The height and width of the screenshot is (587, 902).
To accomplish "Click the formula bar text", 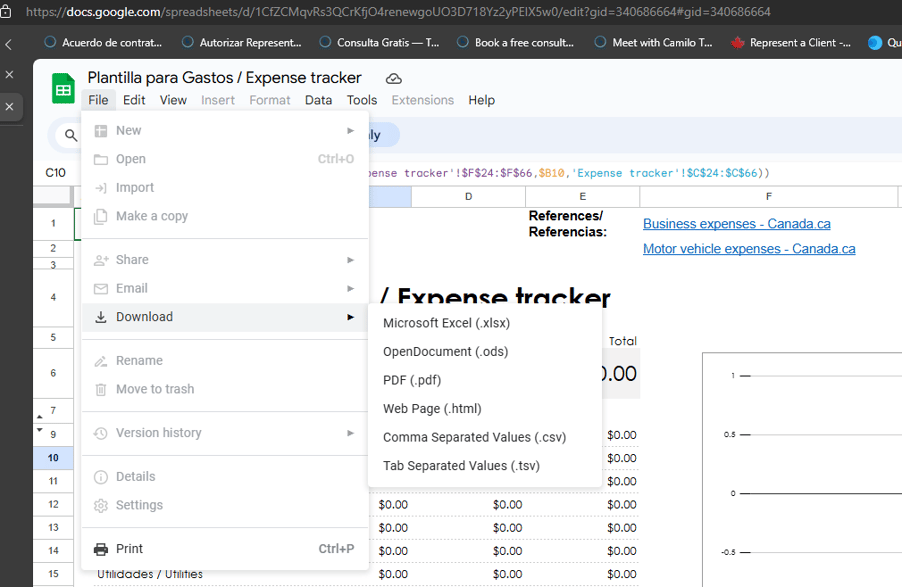I will [568, 173].
